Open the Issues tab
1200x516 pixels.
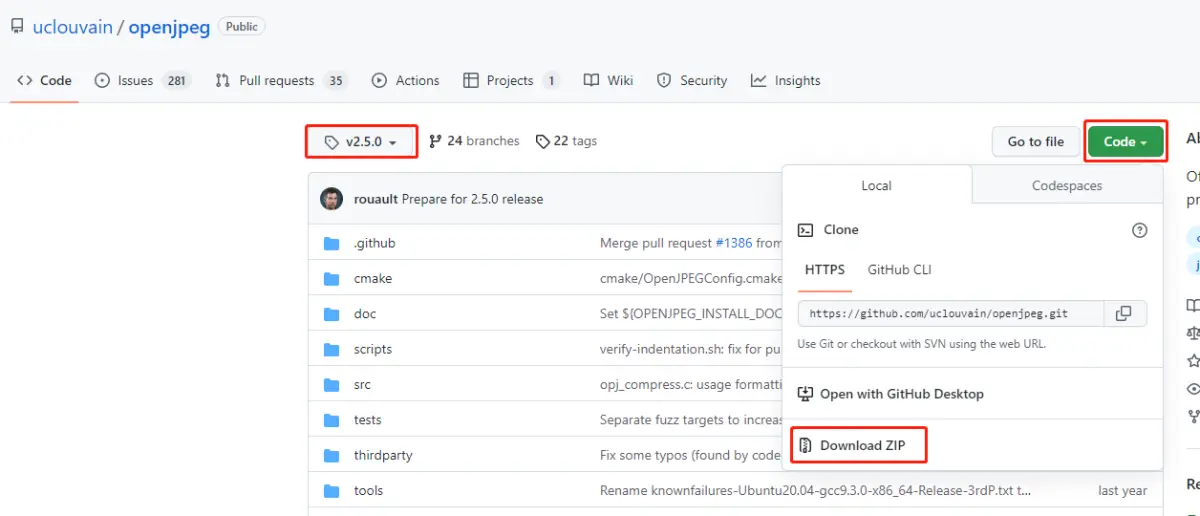point(141,81)
